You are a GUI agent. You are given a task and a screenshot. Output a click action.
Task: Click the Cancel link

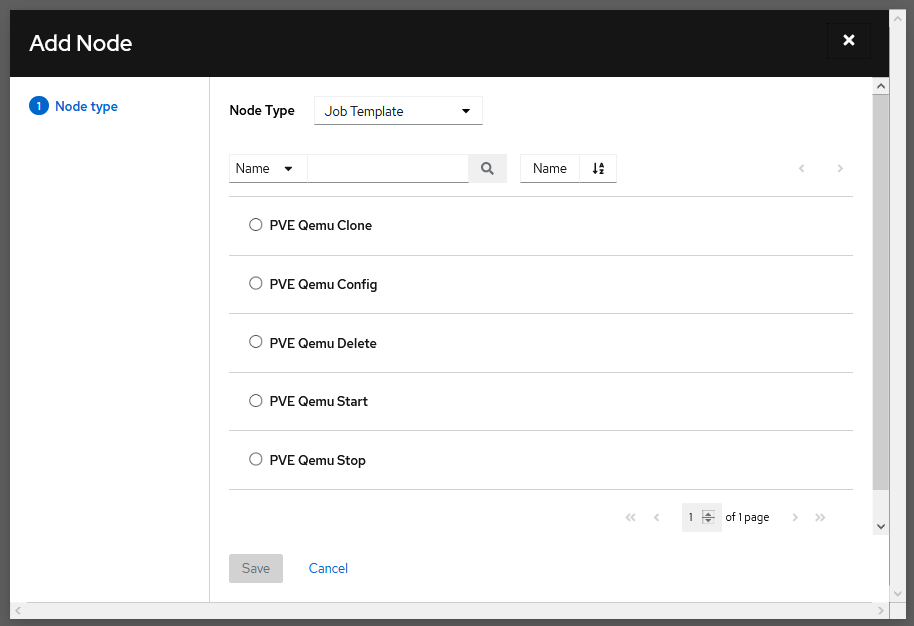click(x=328, y=568)
